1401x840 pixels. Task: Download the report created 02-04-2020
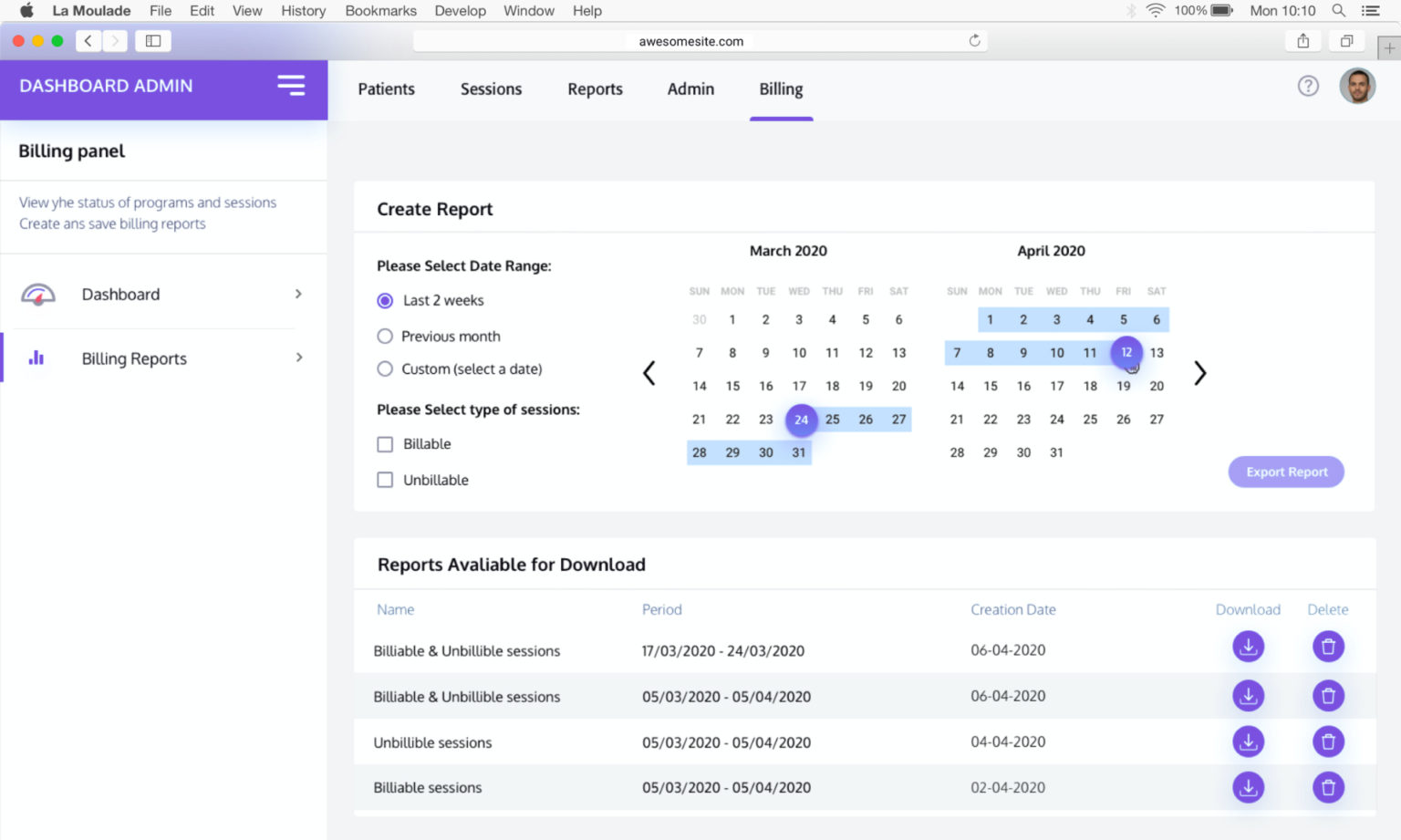coord(1248,786)
